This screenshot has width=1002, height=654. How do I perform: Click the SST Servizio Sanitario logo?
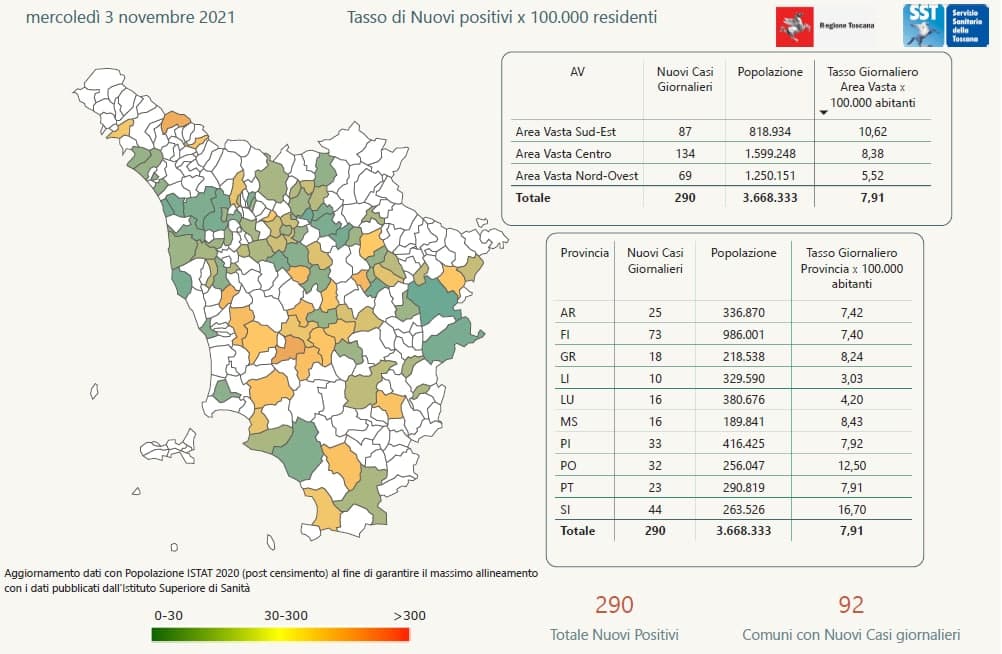pyautogui.click(x=945, y=25)
